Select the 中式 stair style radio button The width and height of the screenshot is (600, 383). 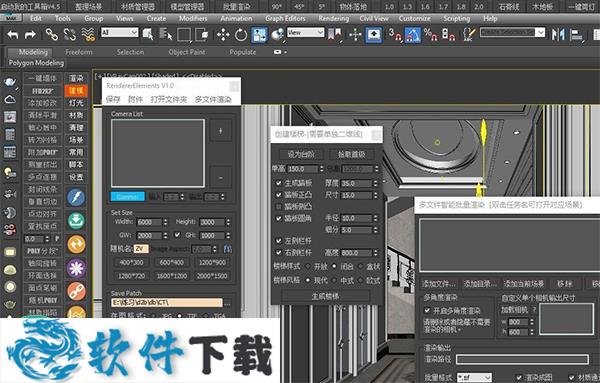334,280
